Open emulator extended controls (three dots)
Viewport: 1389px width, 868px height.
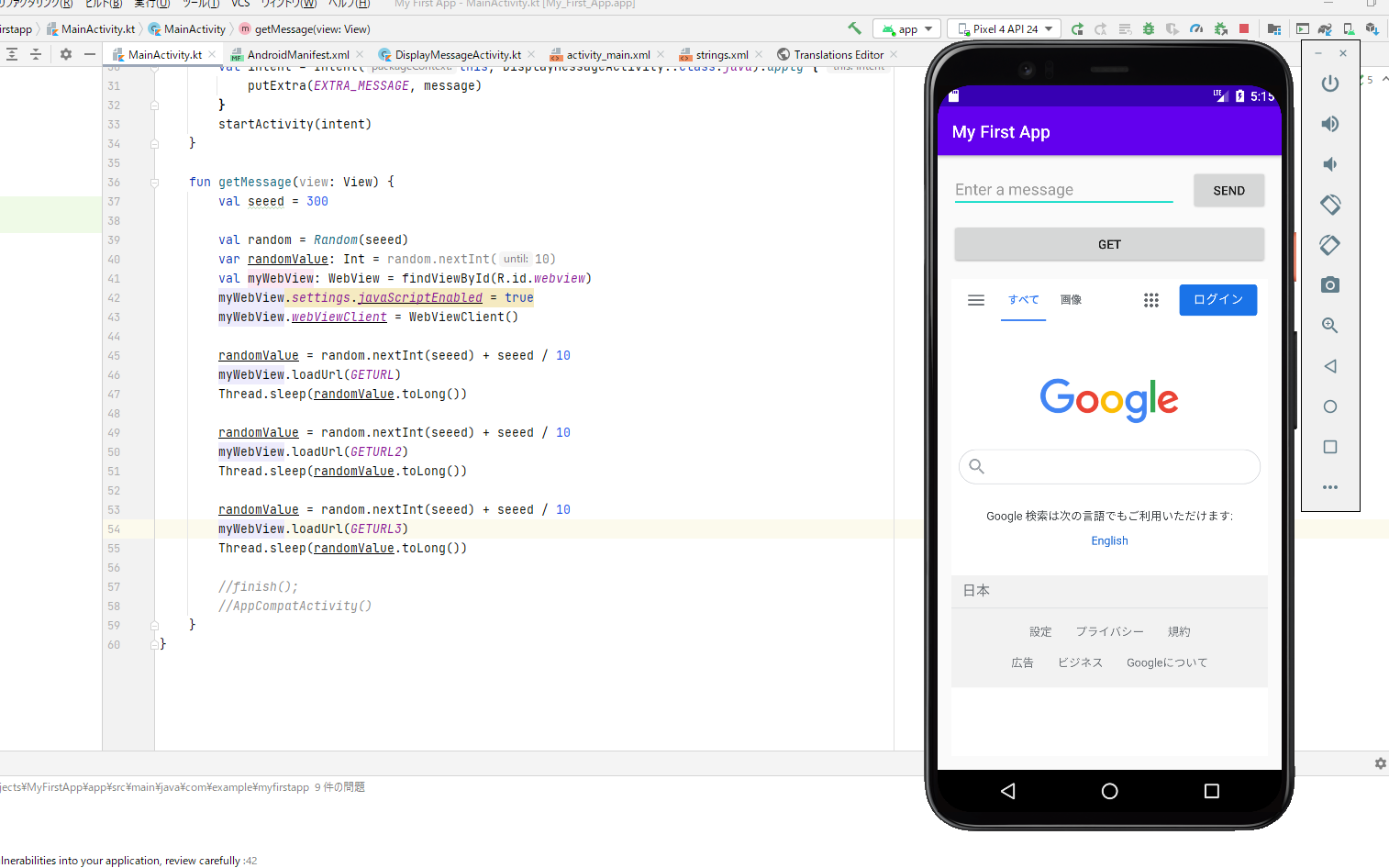1330,487
